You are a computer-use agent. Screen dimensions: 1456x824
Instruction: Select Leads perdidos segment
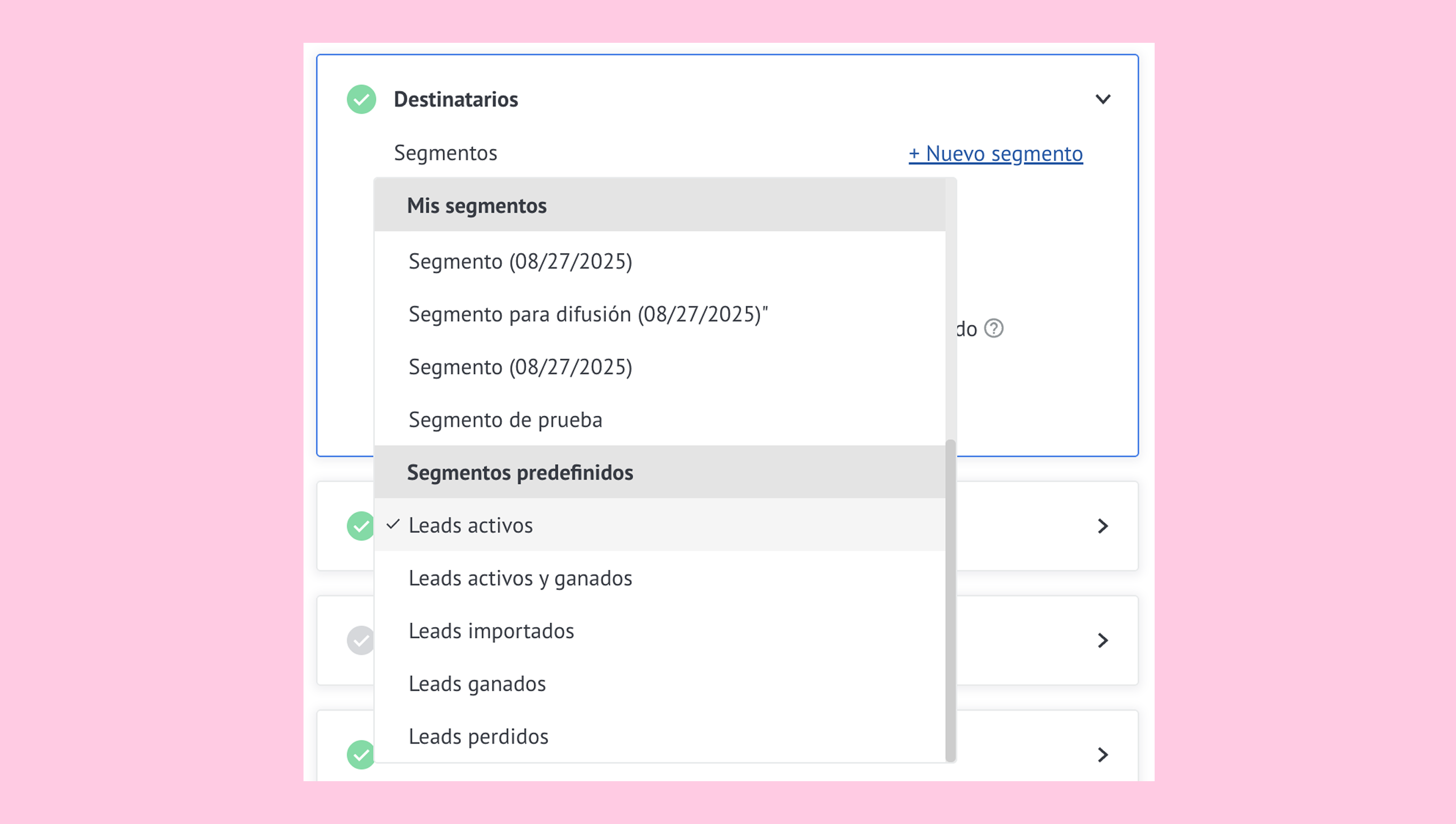[x=479, y=736]
